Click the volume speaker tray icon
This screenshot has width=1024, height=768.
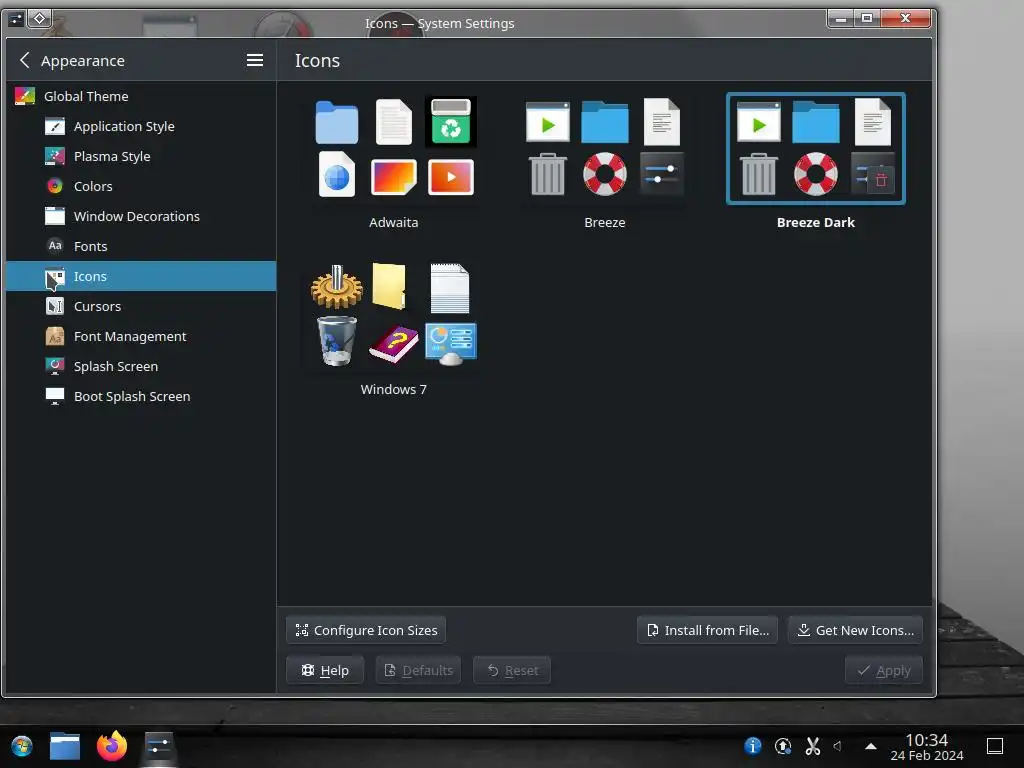click(x=838, y=746)
